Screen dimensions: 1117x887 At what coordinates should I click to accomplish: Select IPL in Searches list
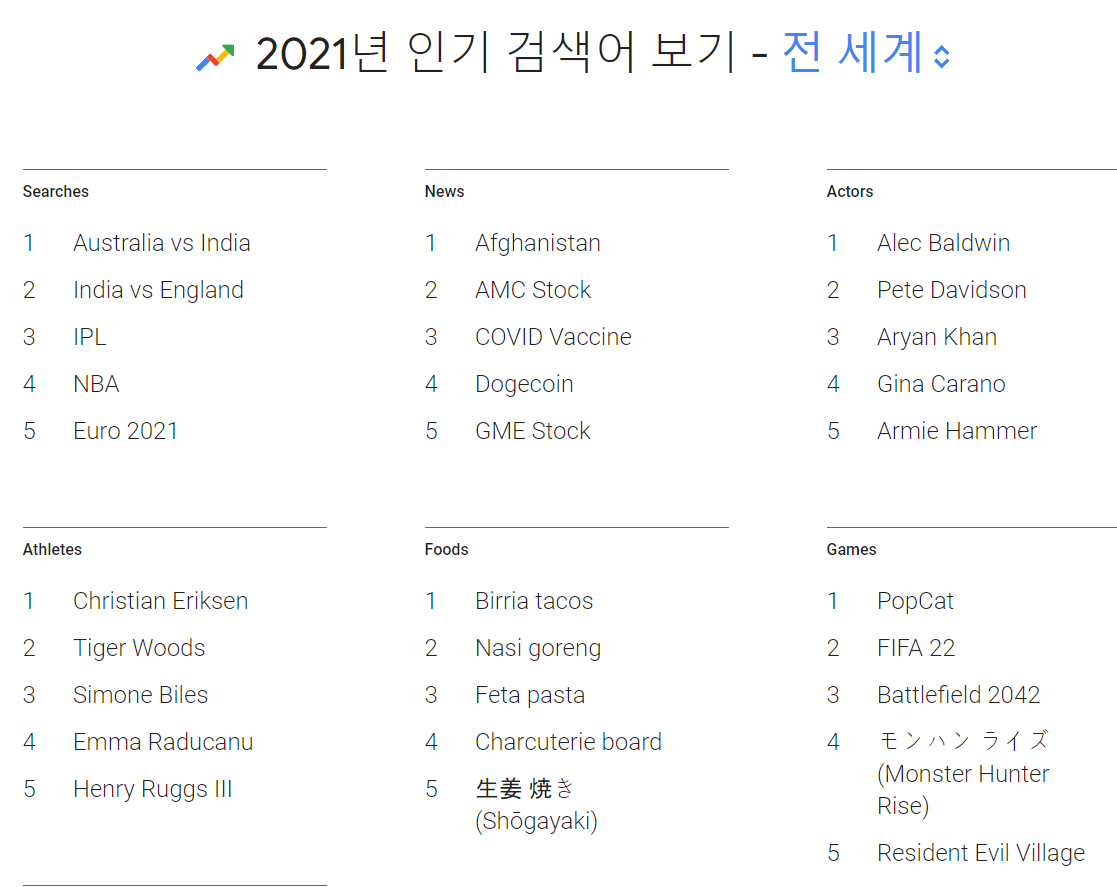[90, 337]
